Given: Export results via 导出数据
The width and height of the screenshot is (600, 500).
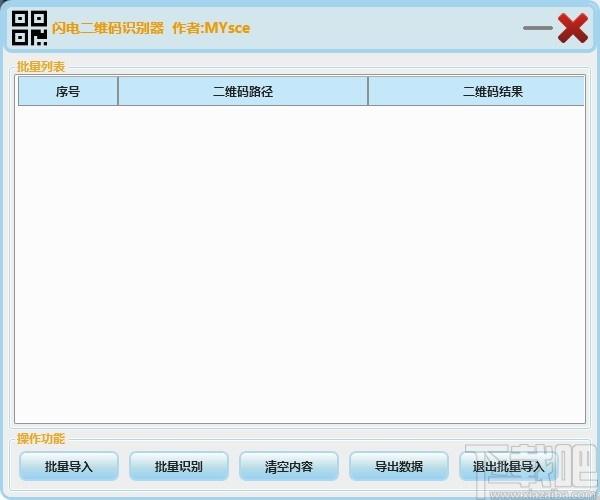Looking at the screenshot, I should (399, 466).
